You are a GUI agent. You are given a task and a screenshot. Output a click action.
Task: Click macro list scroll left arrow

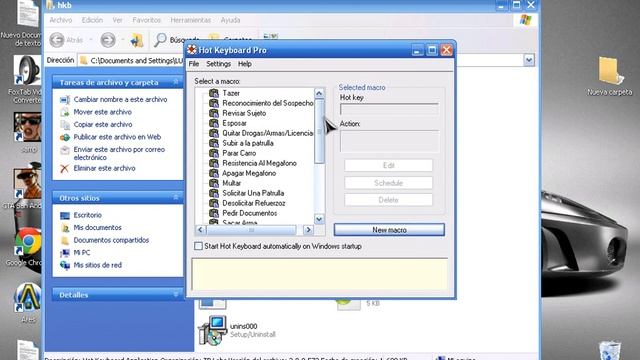200,230
